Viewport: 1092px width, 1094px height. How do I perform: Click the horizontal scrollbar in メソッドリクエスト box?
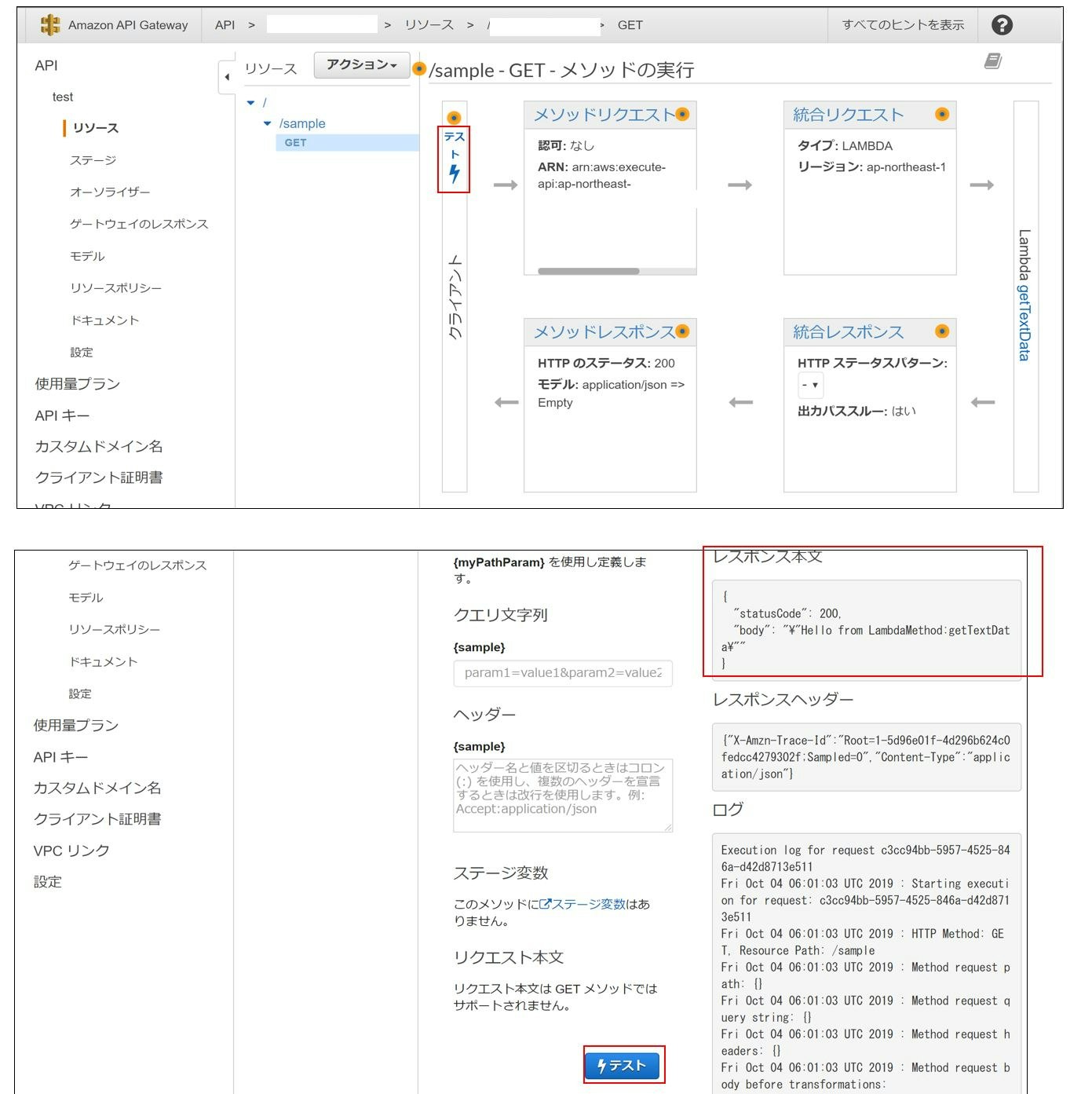[588, 271]
